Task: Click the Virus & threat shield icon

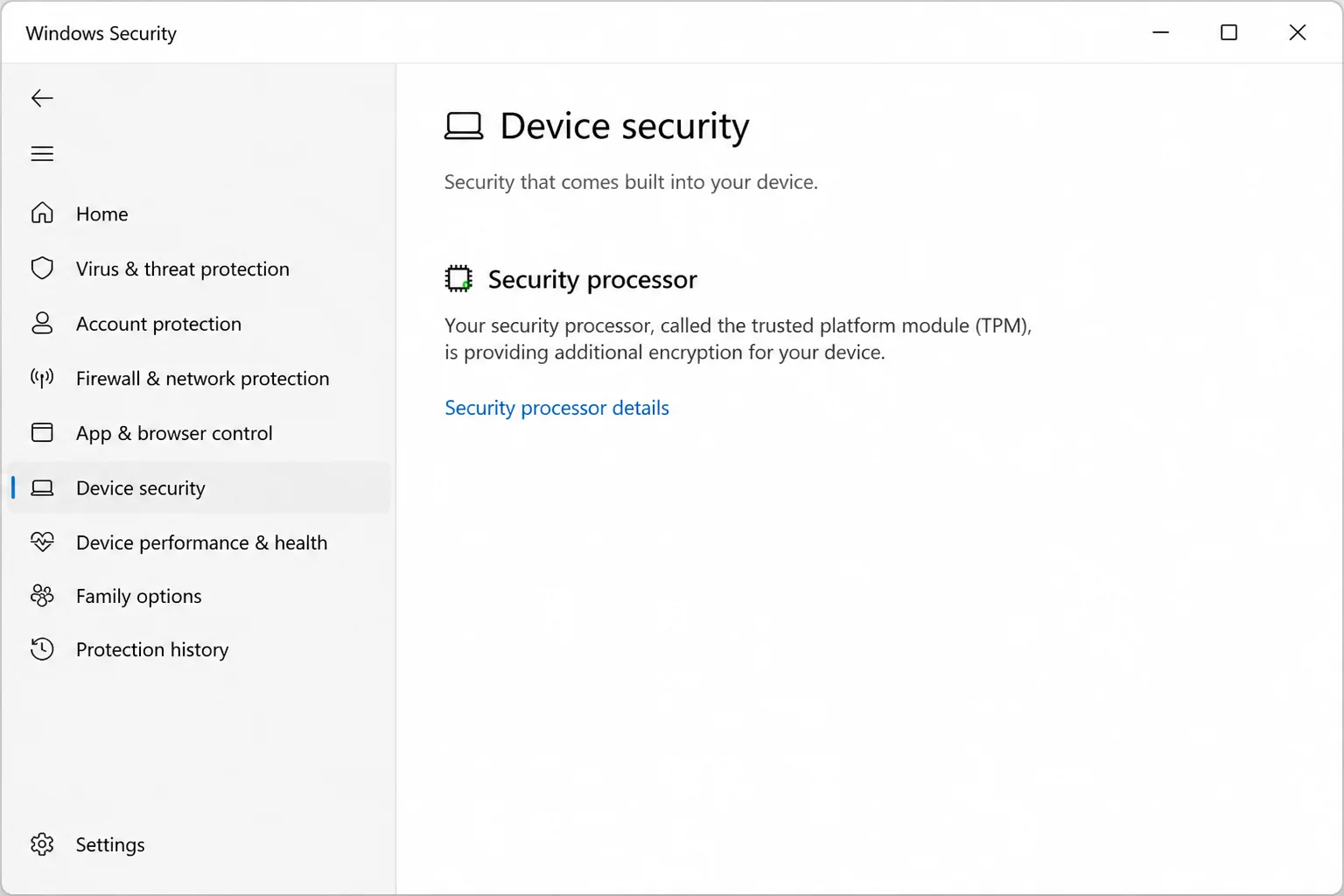Action: [x=42, y=269]
